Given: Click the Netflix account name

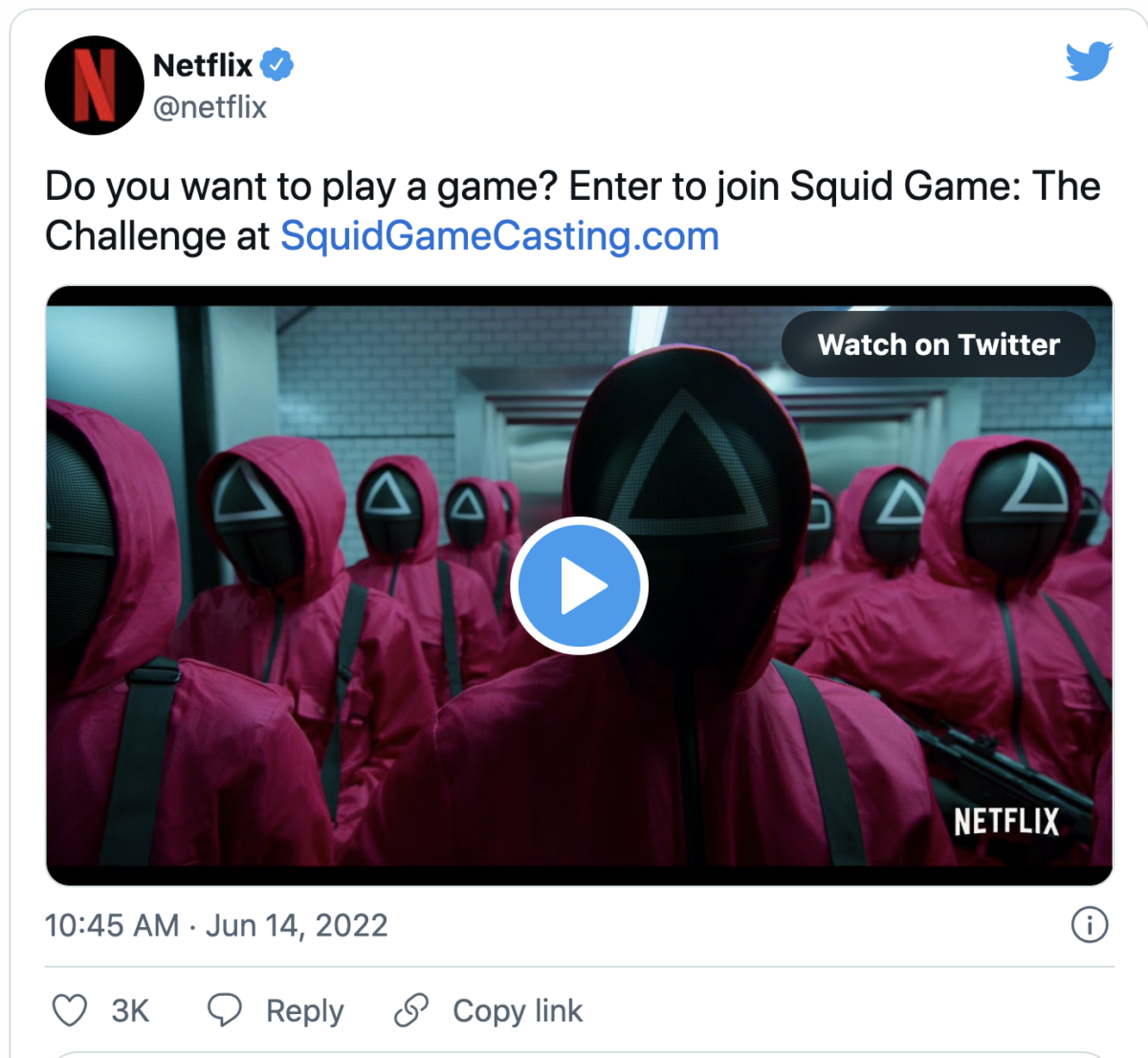Looking at the screenshot, I should 203,65.
